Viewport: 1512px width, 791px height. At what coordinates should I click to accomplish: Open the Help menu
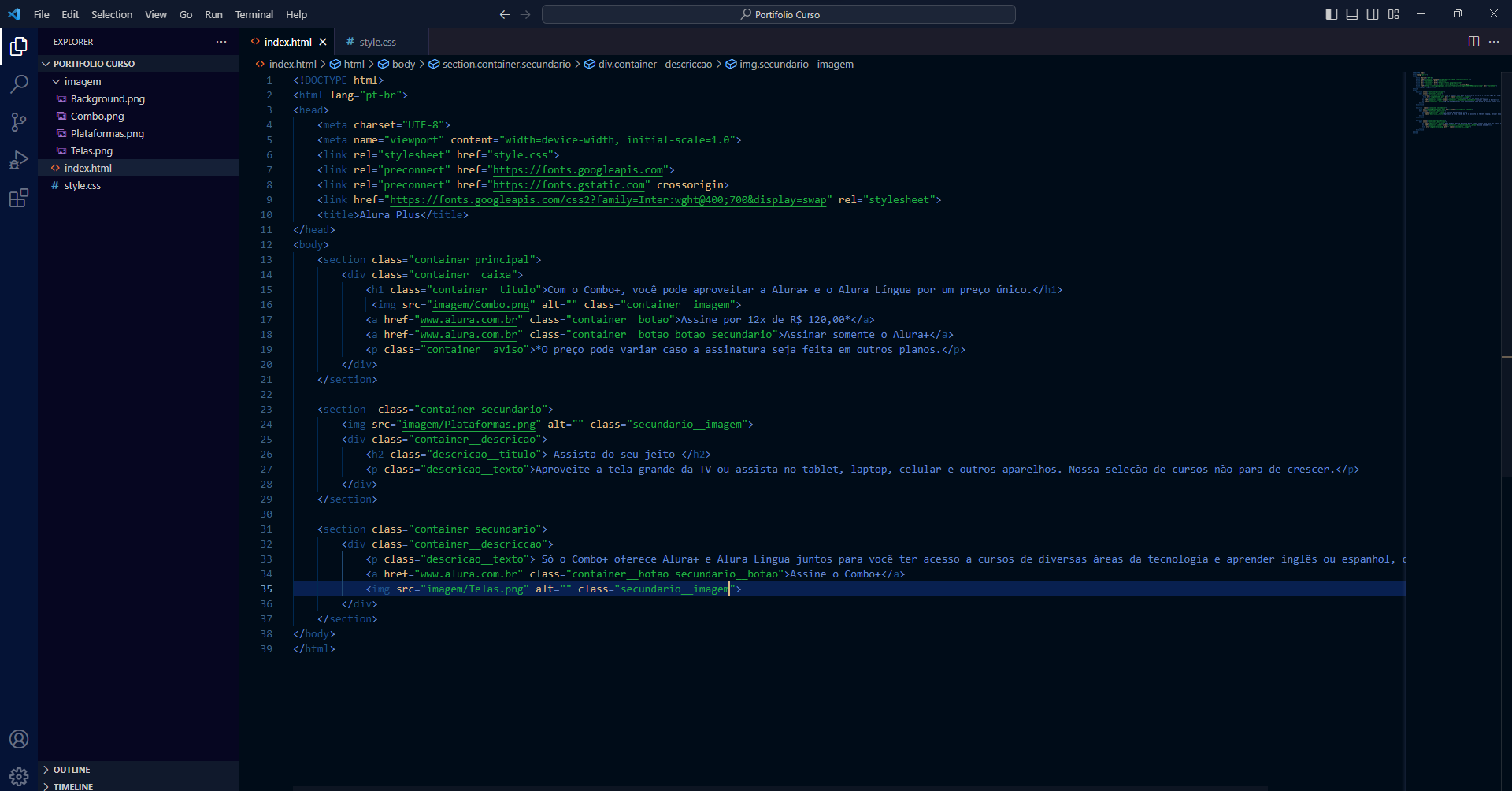(297, 14)
